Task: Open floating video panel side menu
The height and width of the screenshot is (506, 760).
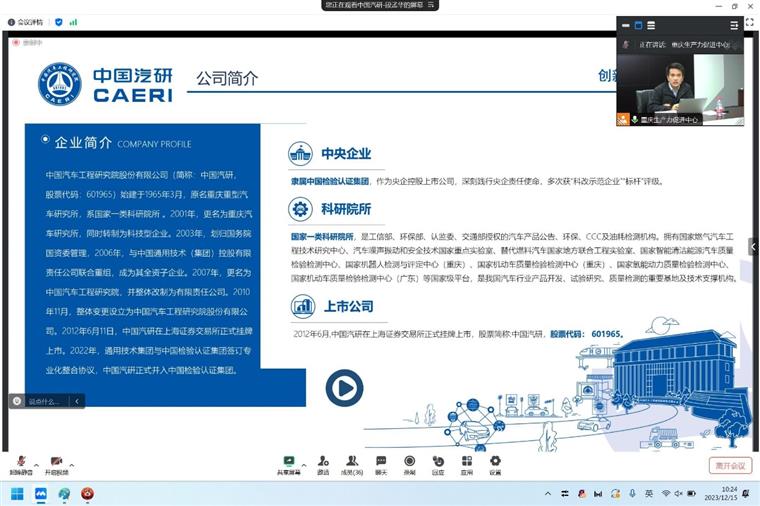Action: click(x=734, y=25)
